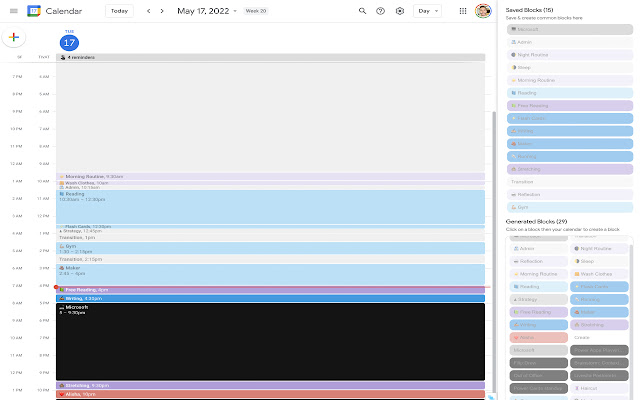Open the red Aisha 10pm calendar event
Image resolution: width=640 pixels, height=400 pixels.
tap(270, 394)
